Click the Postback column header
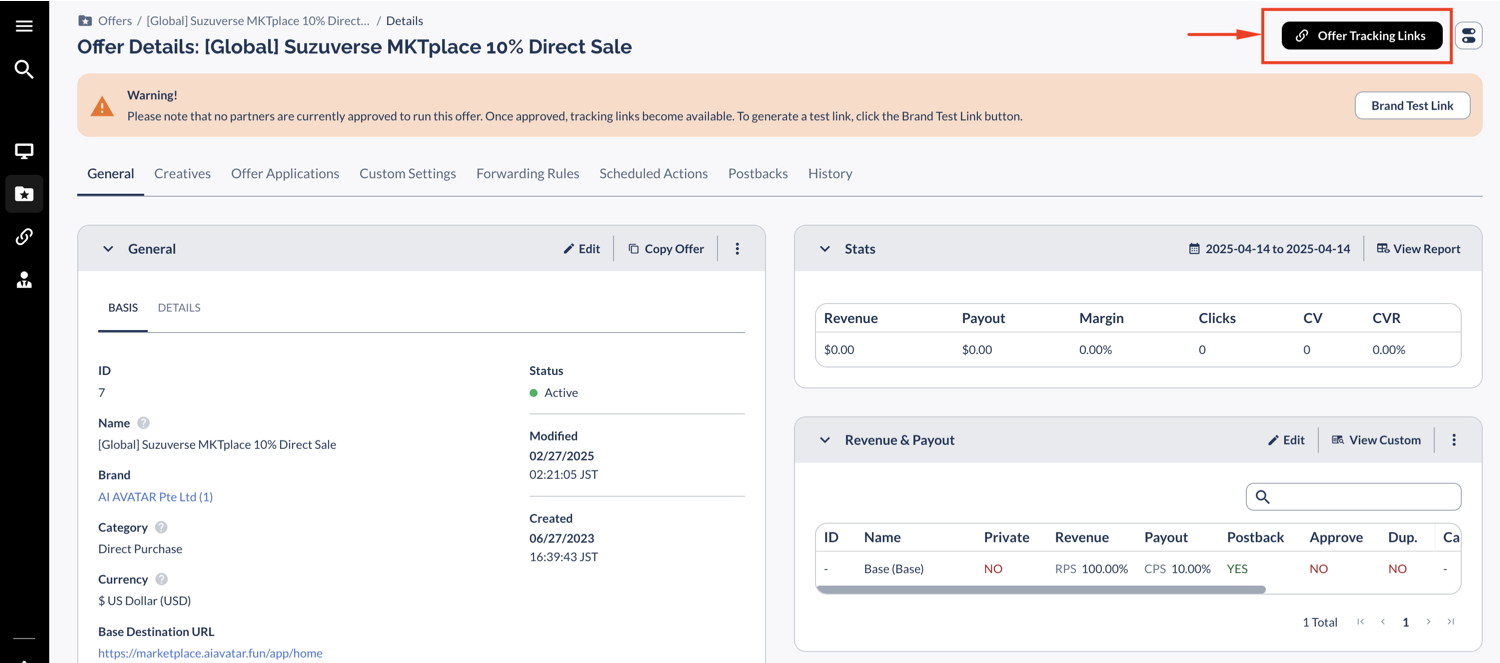The width and height of the screenshot is (1500, 663). [1255, 537]
